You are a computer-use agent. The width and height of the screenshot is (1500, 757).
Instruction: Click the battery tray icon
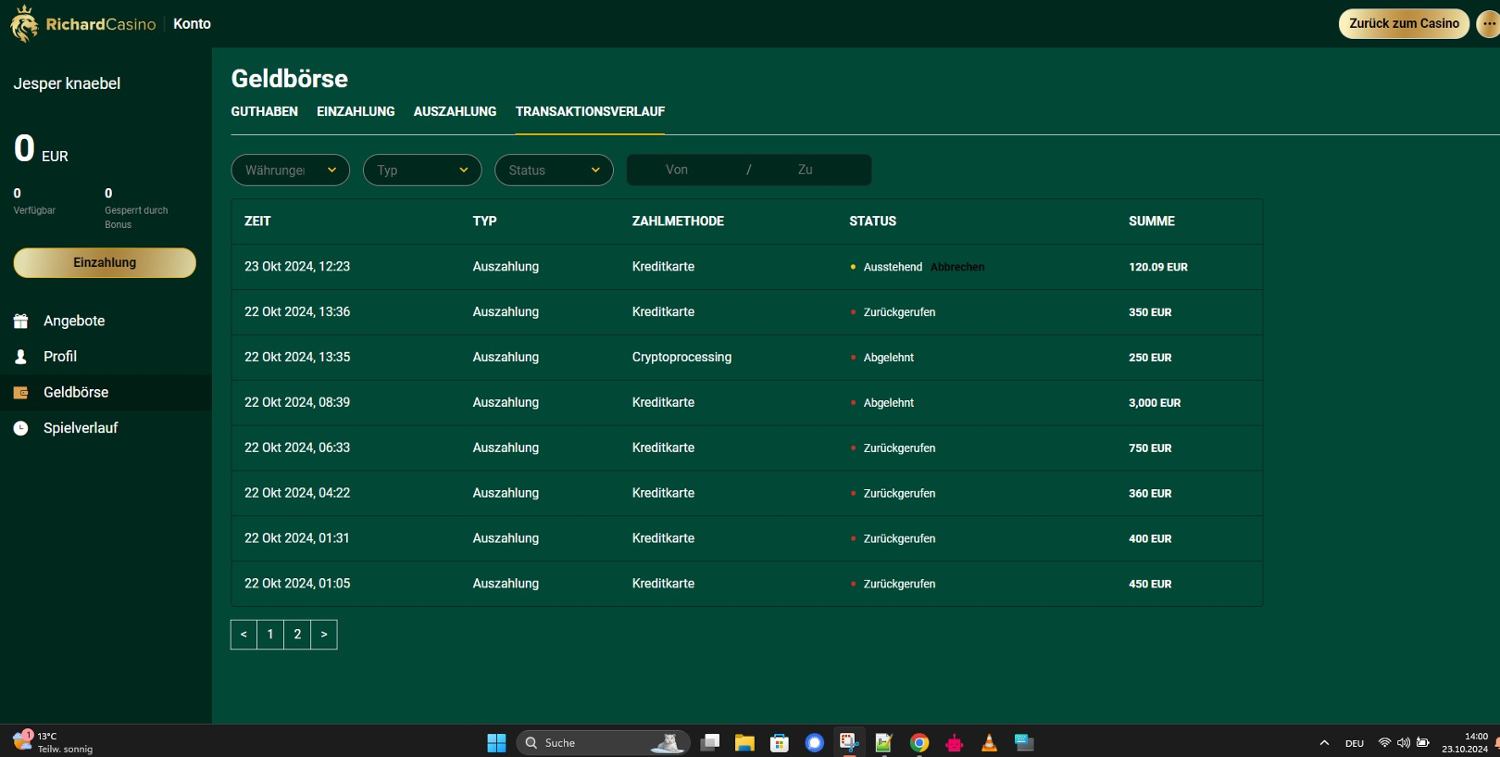pyautogui.click(x=1423, y=743)
